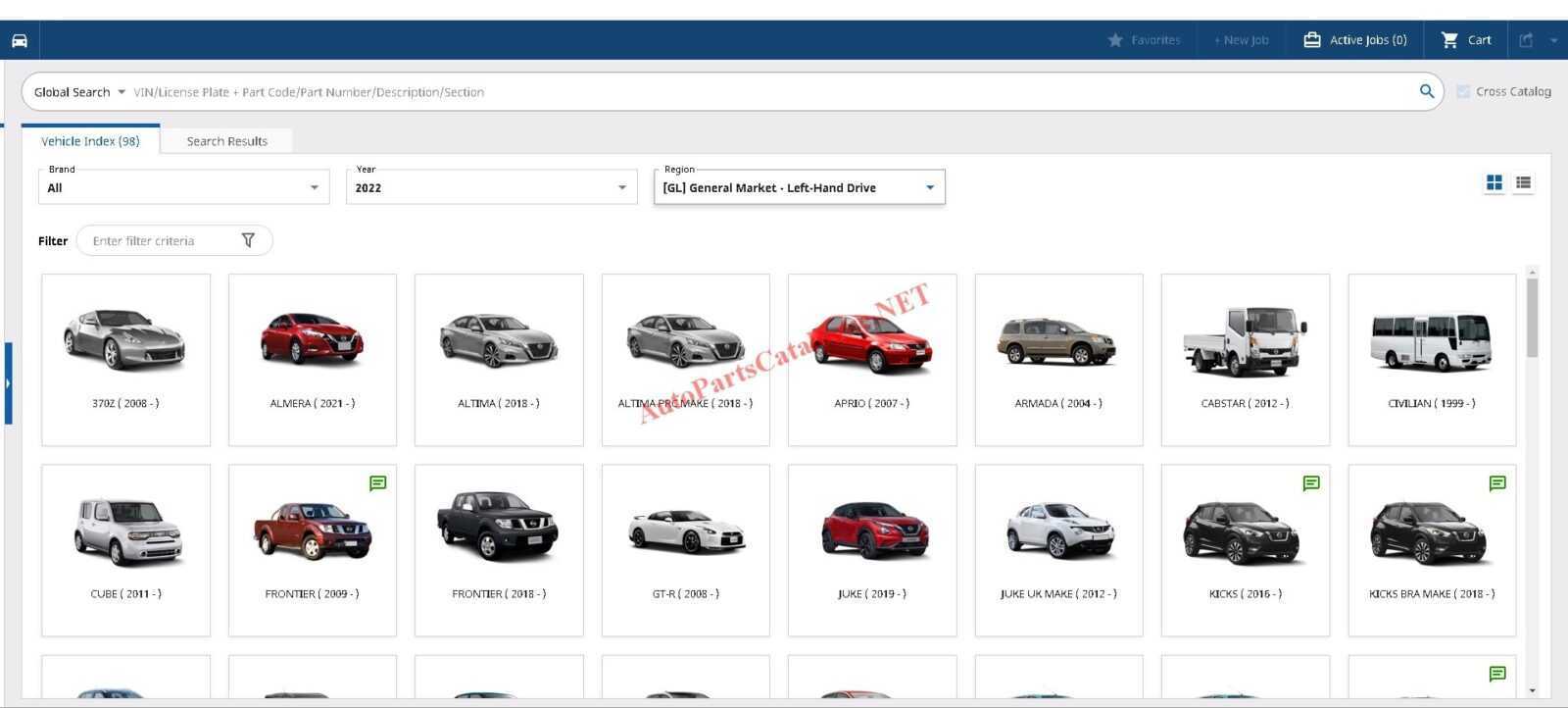The height and width of the screenshot is (708, 1568).
Task: Open note icon on KICKS (2016 -) card
Action: pyautogui.click(x=1311, y=483)
